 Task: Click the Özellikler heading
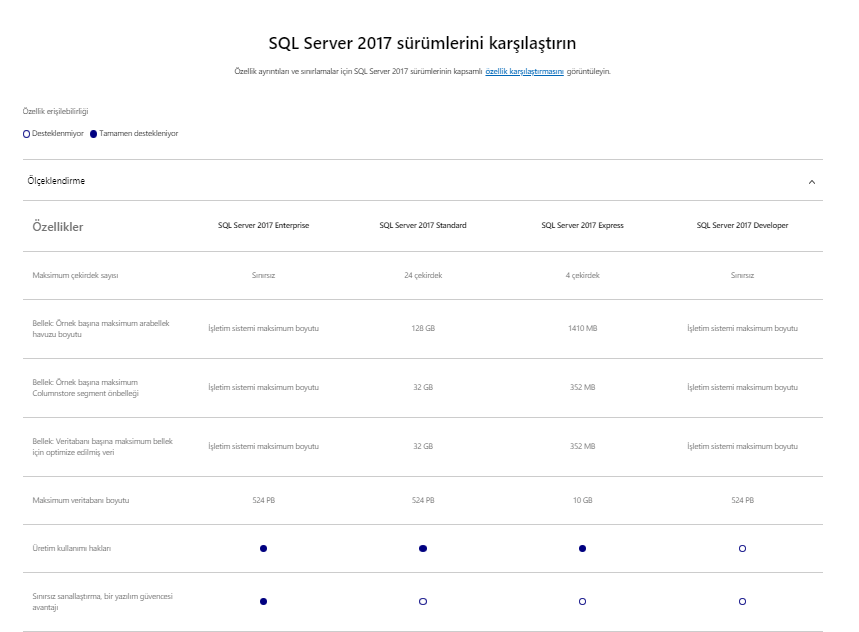[x=58, y=227]
